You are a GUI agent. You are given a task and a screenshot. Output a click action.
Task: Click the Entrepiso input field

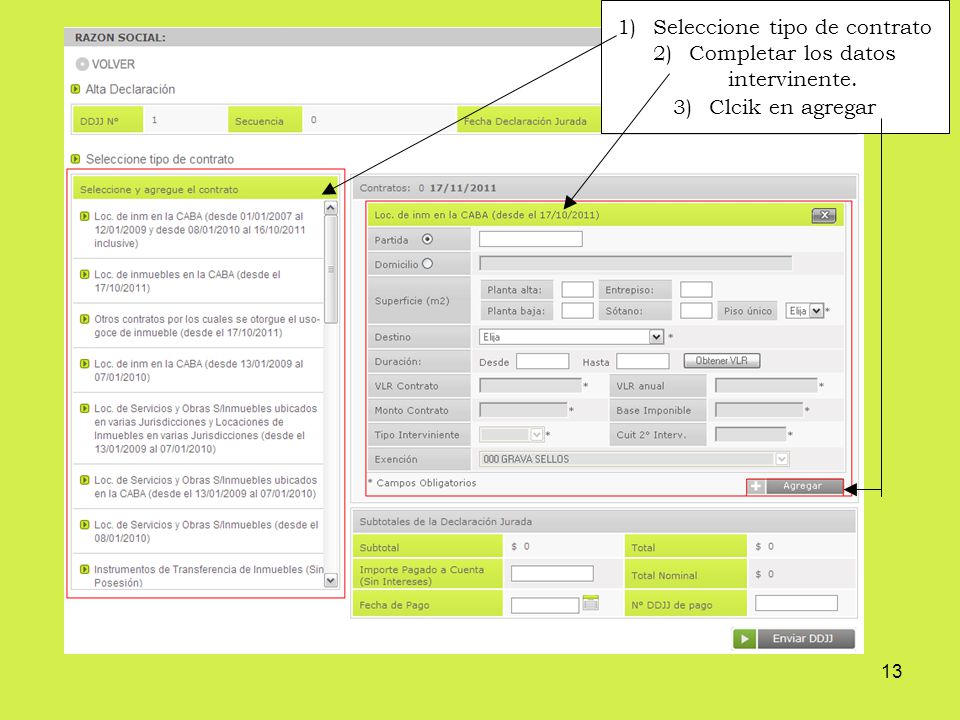696,290
